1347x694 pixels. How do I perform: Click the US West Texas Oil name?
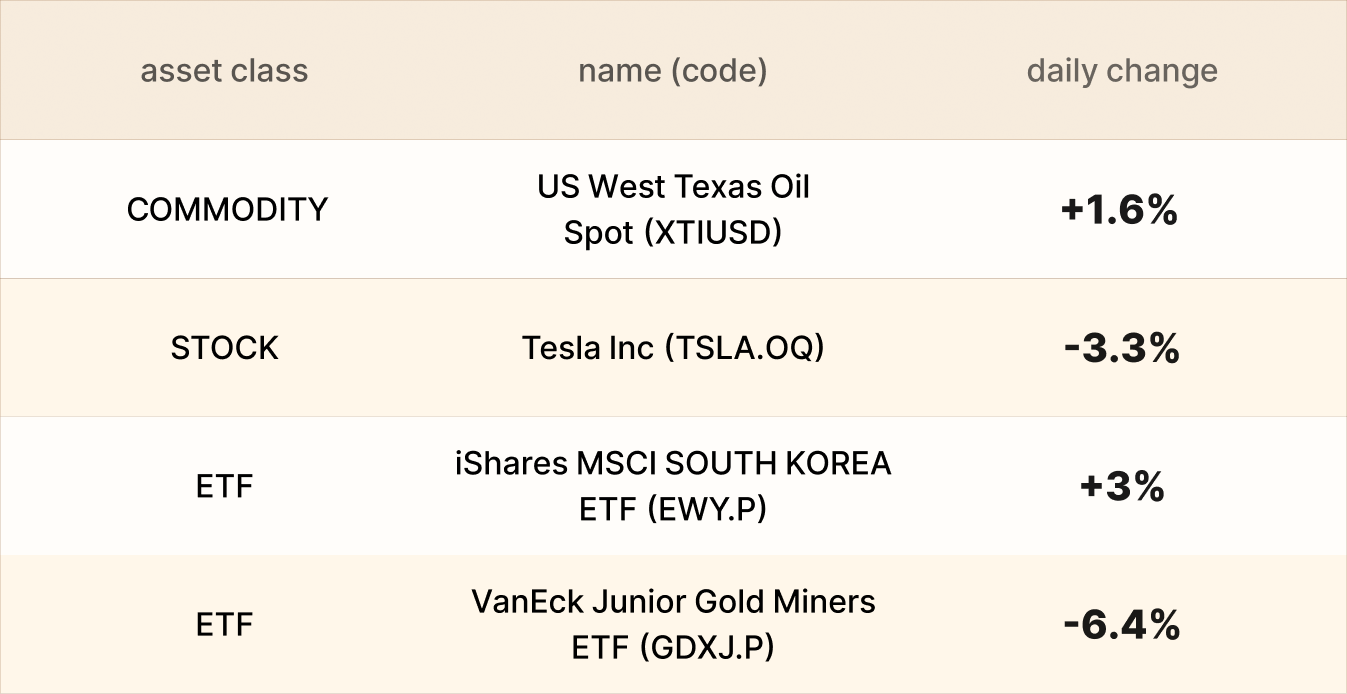click(x=673, y=187)
